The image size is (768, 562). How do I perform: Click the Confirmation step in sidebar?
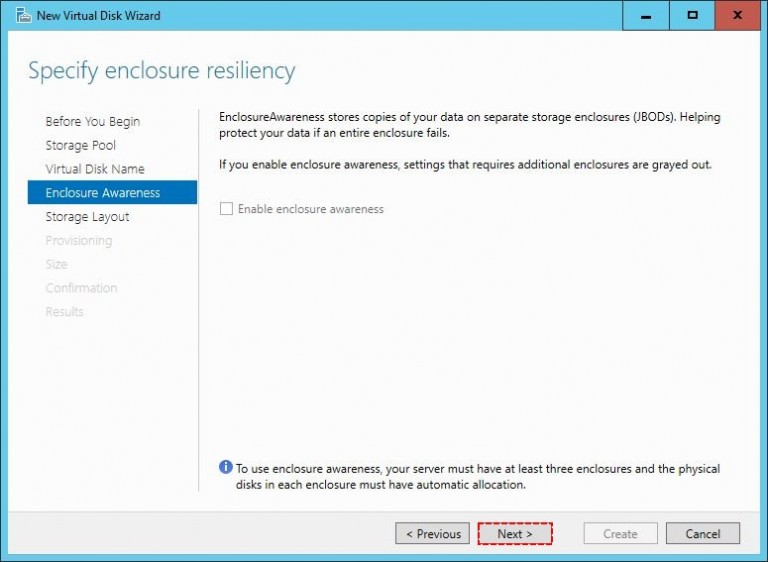[81, 288]
